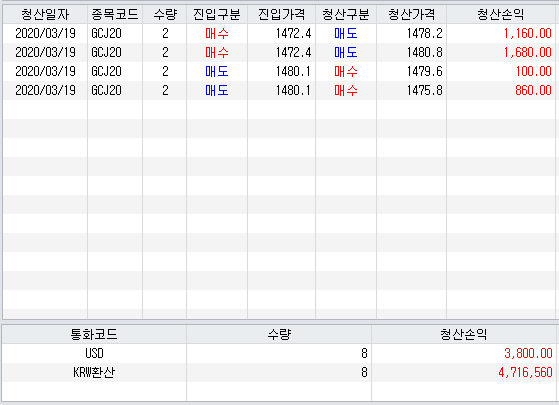
Task: Select the row with 청산가격 1479.6
Action: tap(279, 71)
